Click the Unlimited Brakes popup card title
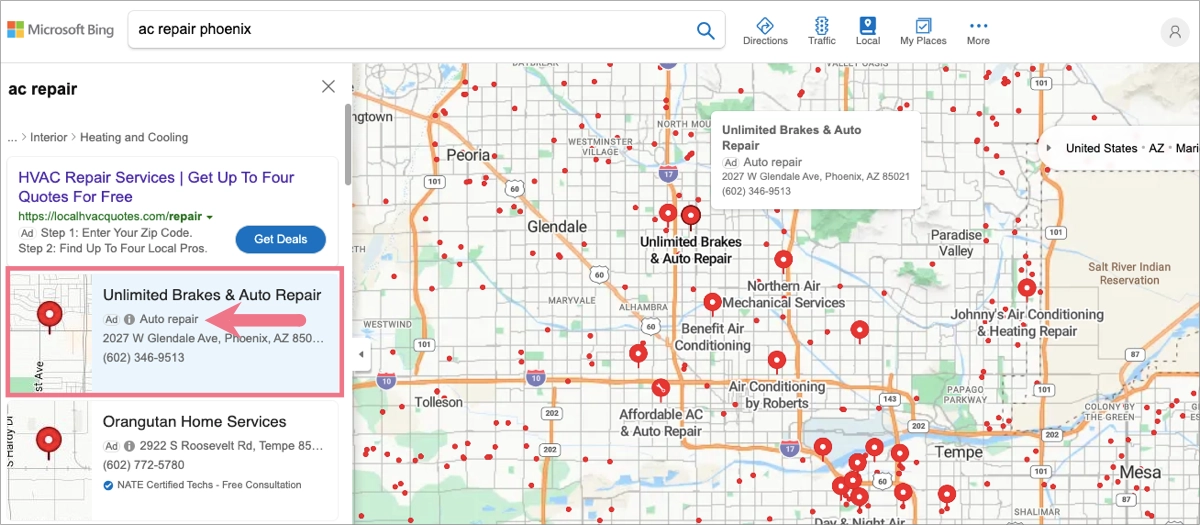This screenshot has width=1200, height=525. [791, 138]
